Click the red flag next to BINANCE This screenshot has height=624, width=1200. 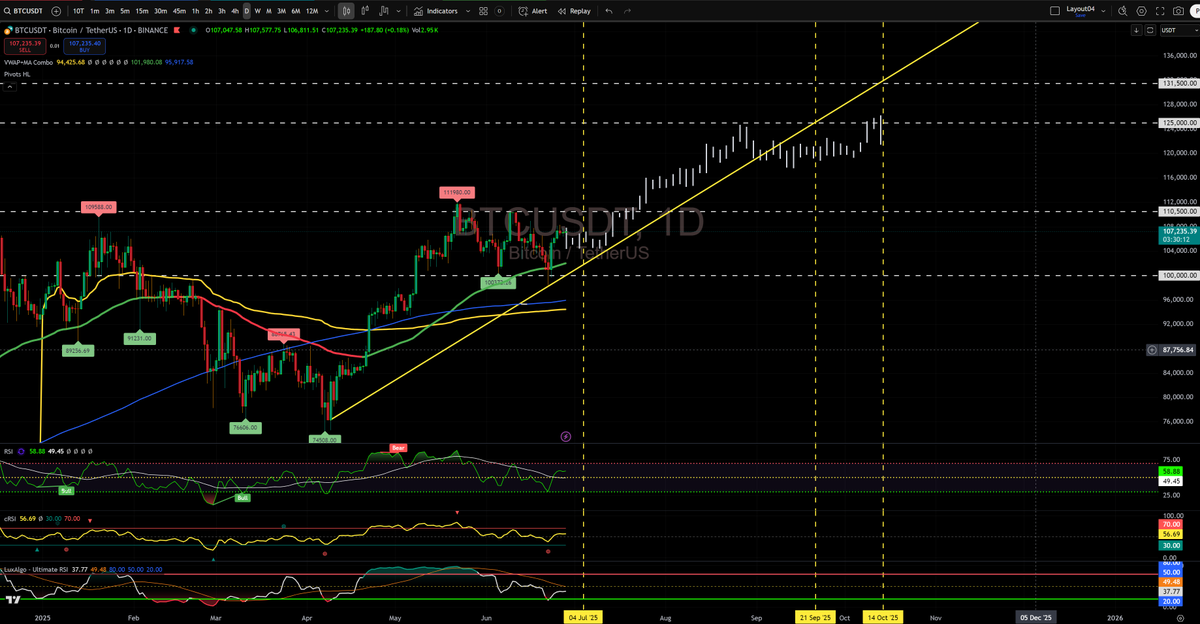[x=176, y=29]
